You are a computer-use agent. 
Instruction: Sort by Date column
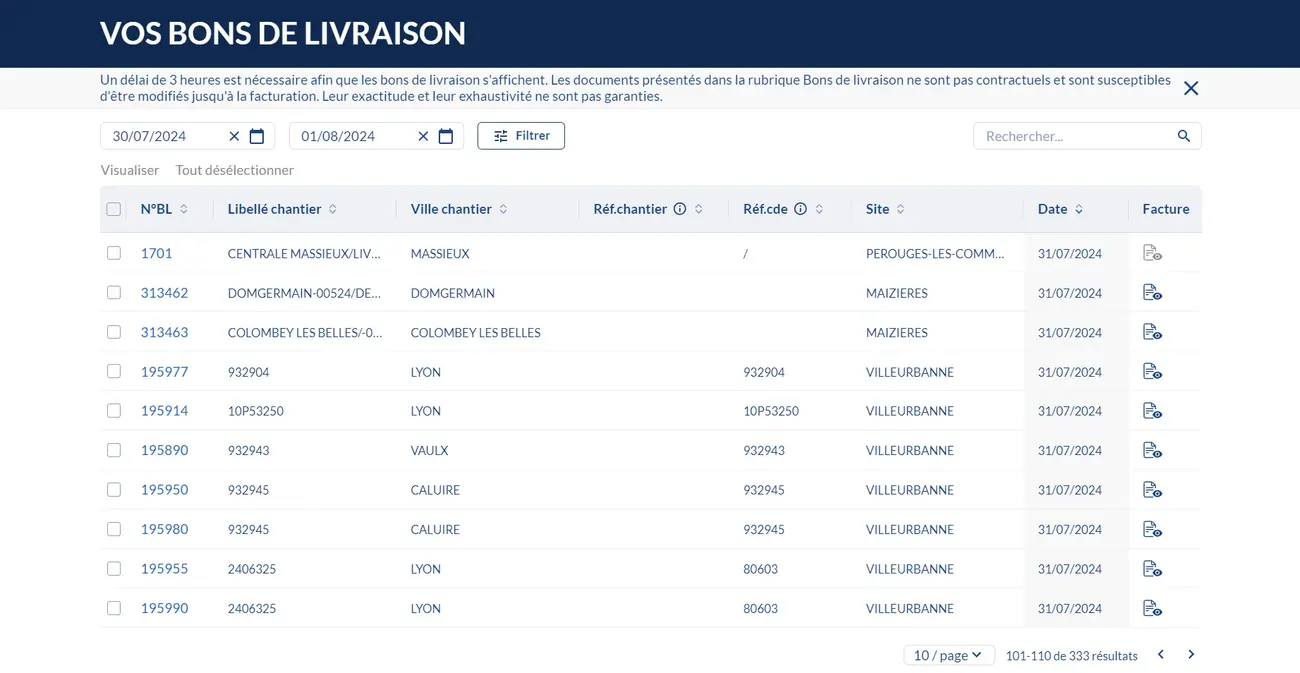pos(1079,209)
